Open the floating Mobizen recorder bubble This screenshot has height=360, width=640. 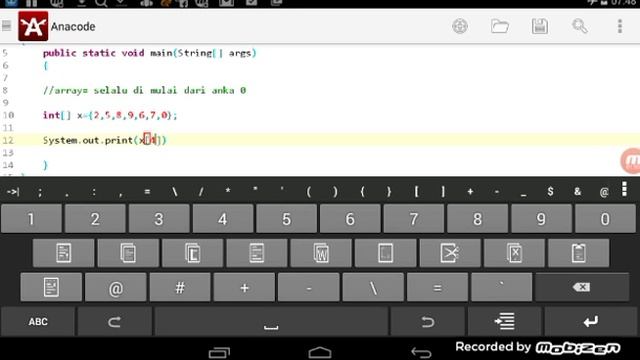pyautogui.click(x=630, y=161)
